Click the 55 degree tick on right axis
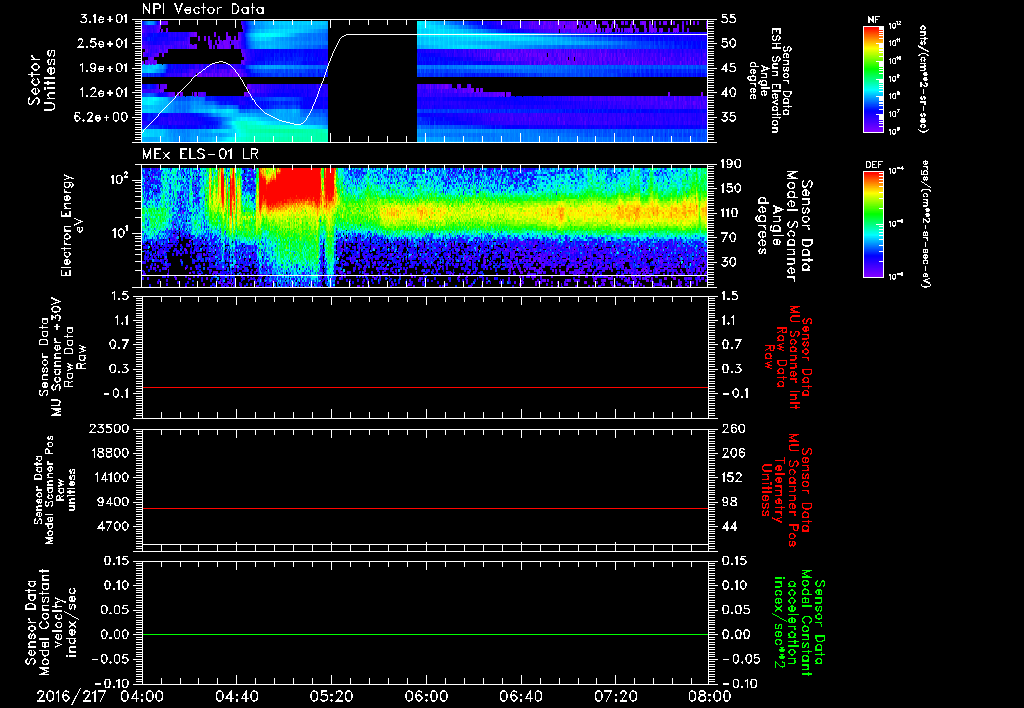1024x708 pixels. point(729,19)
